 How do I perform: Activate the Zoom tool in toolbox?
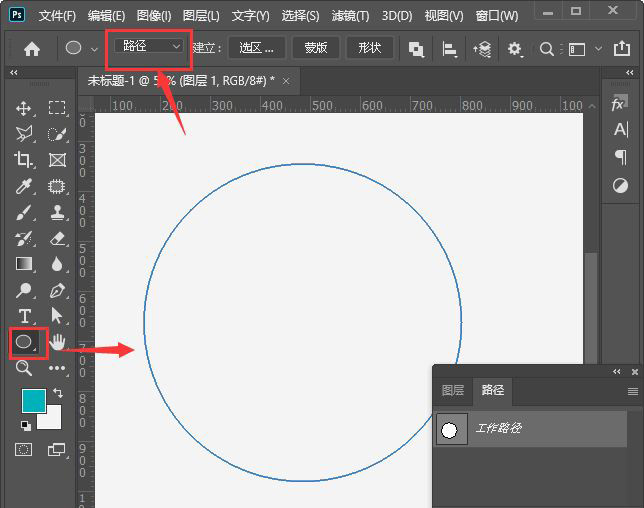click(24, 368)
